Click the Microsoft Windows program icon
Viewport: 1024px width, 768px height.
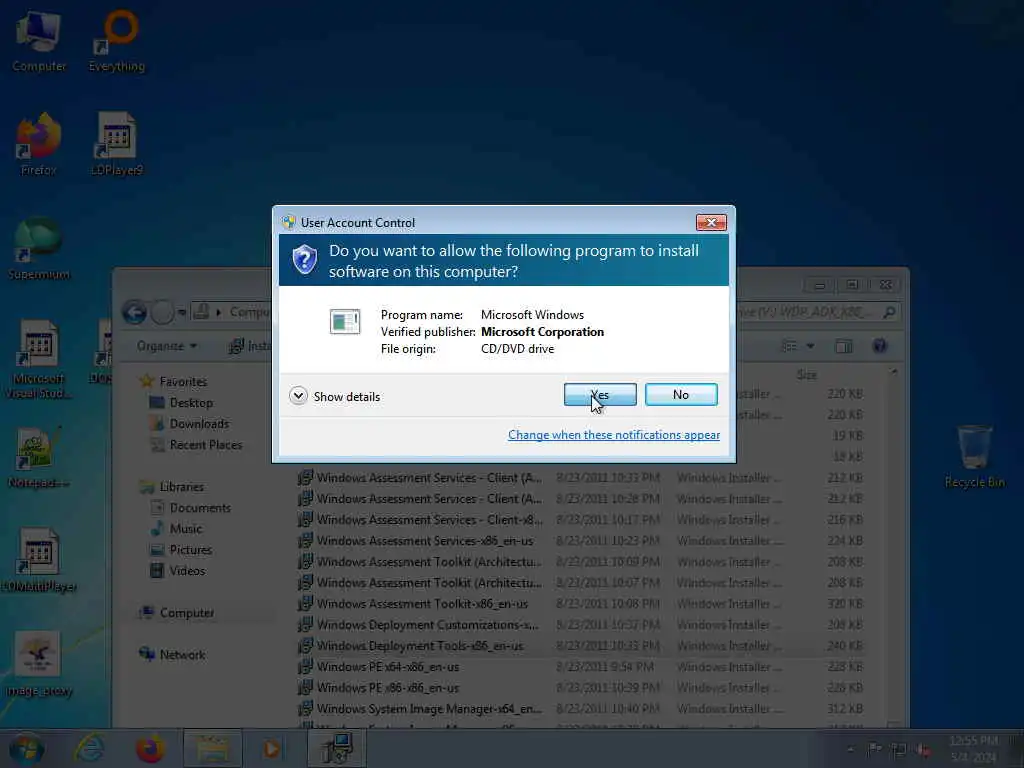[345, 321]
